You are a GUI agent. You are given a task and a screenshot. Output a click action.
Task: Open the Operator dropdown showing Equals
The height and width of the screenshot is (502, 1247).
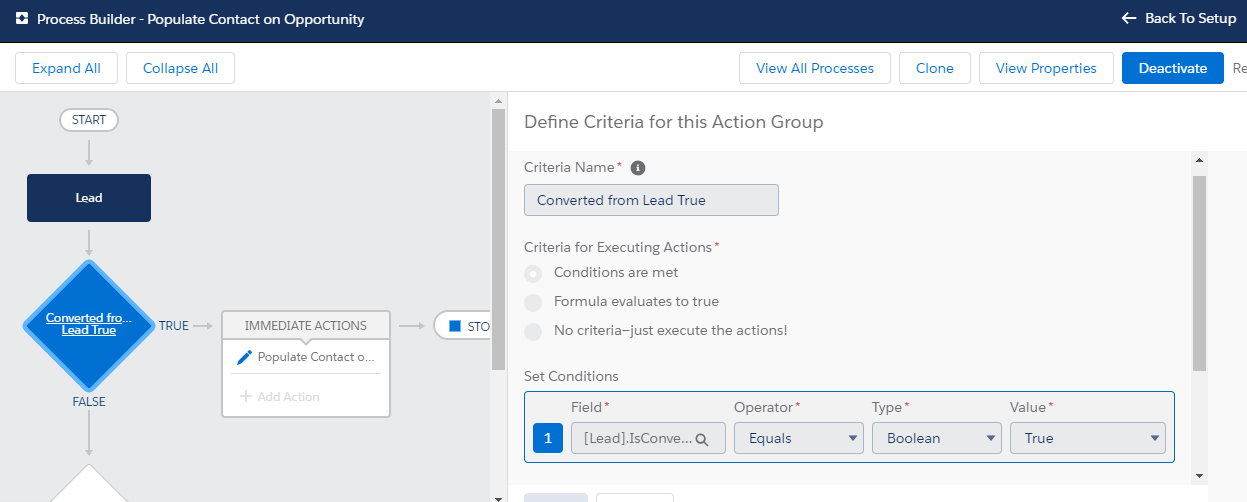coord(798,438)
